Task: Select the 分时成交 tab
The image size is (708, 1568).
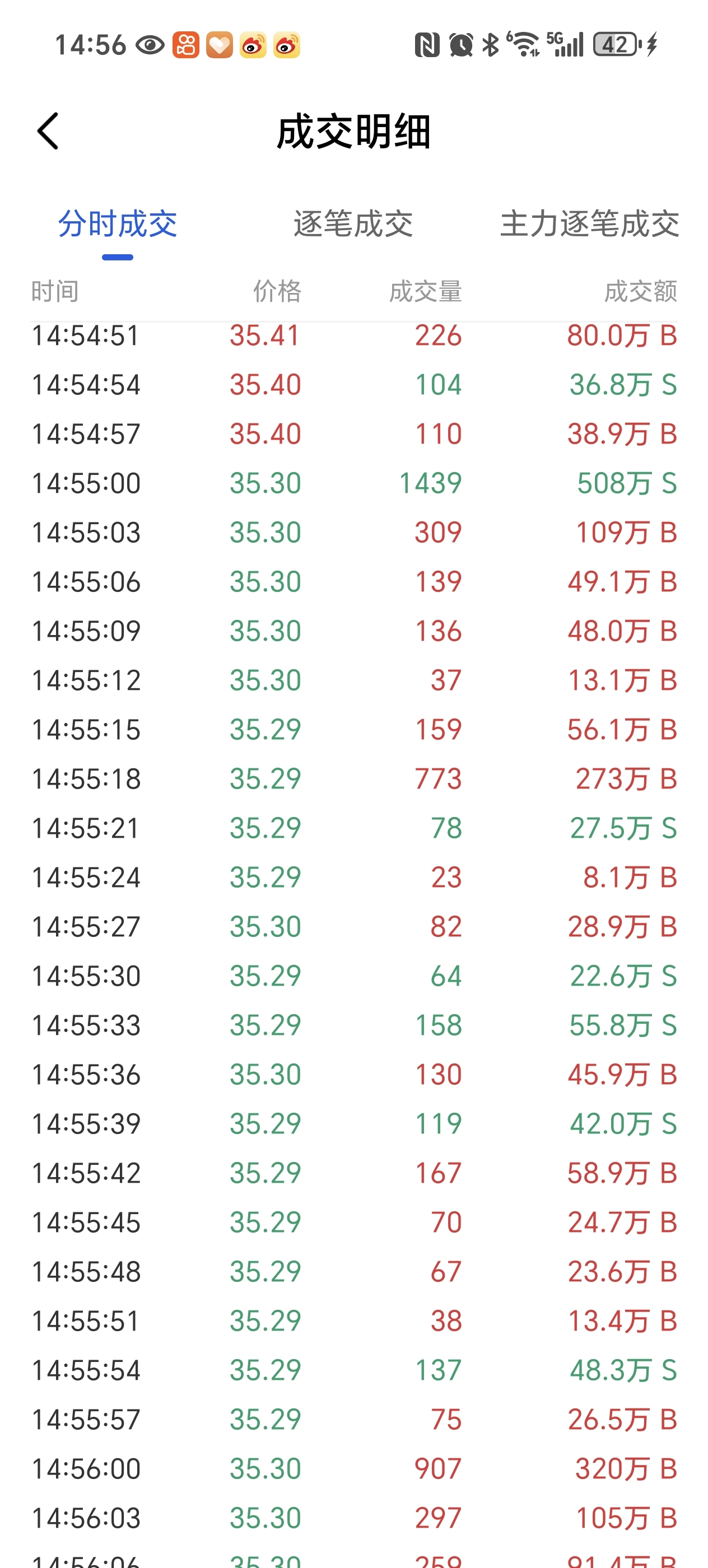Action: tap(118, 224)
